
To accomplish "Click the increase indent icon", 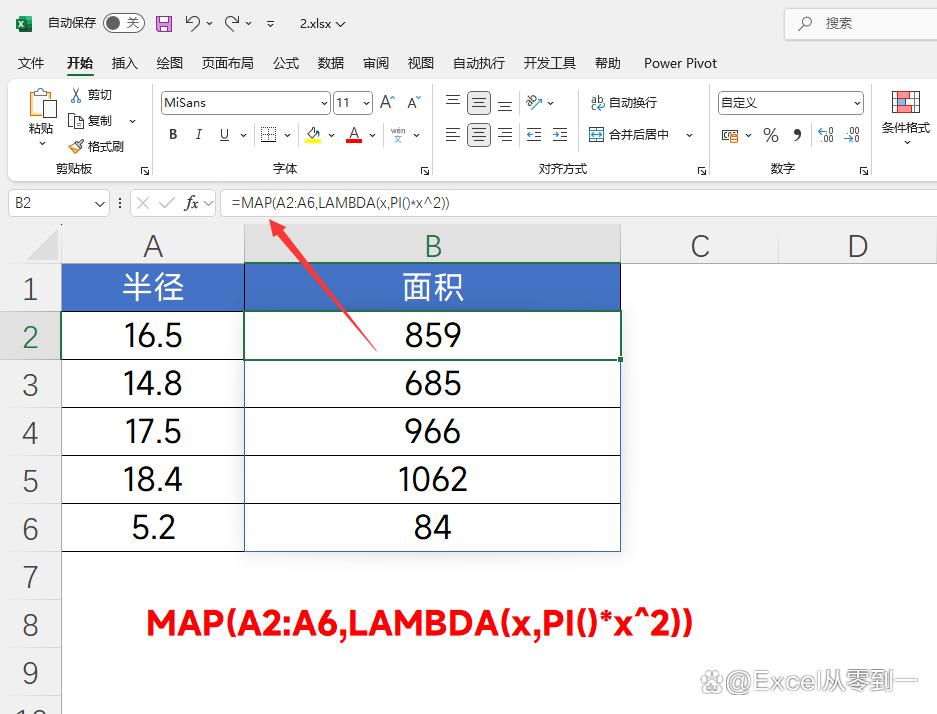I will [559, 135].
